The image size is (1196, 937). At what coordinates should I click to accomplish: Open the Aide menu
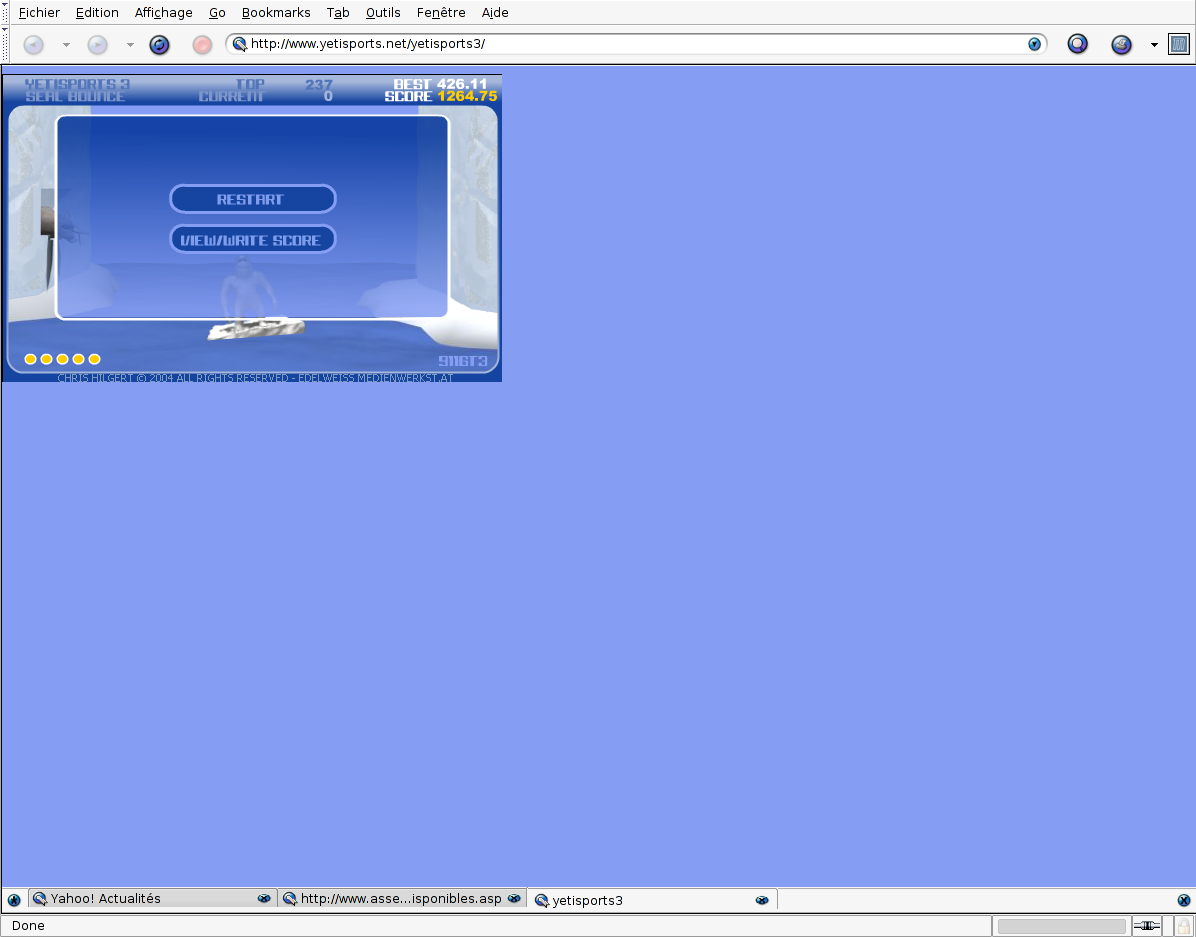(x=495, y=12)
